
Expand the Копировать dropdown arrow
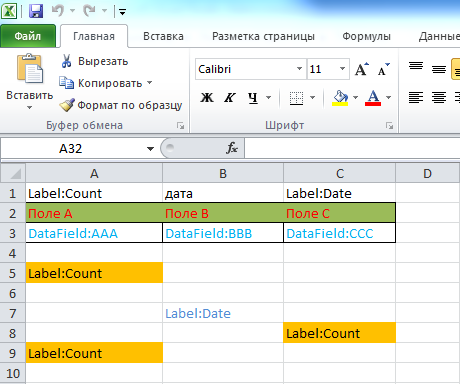point(149,83)
